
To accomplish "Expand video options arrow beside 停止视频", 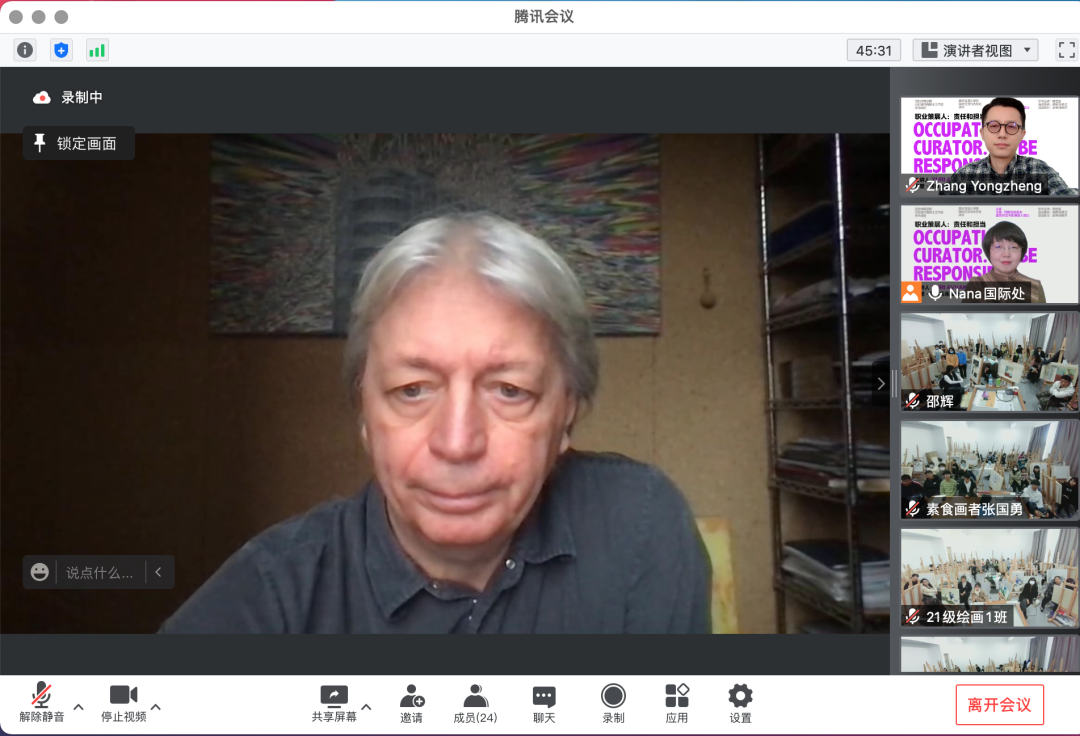I will pos(156,707).
